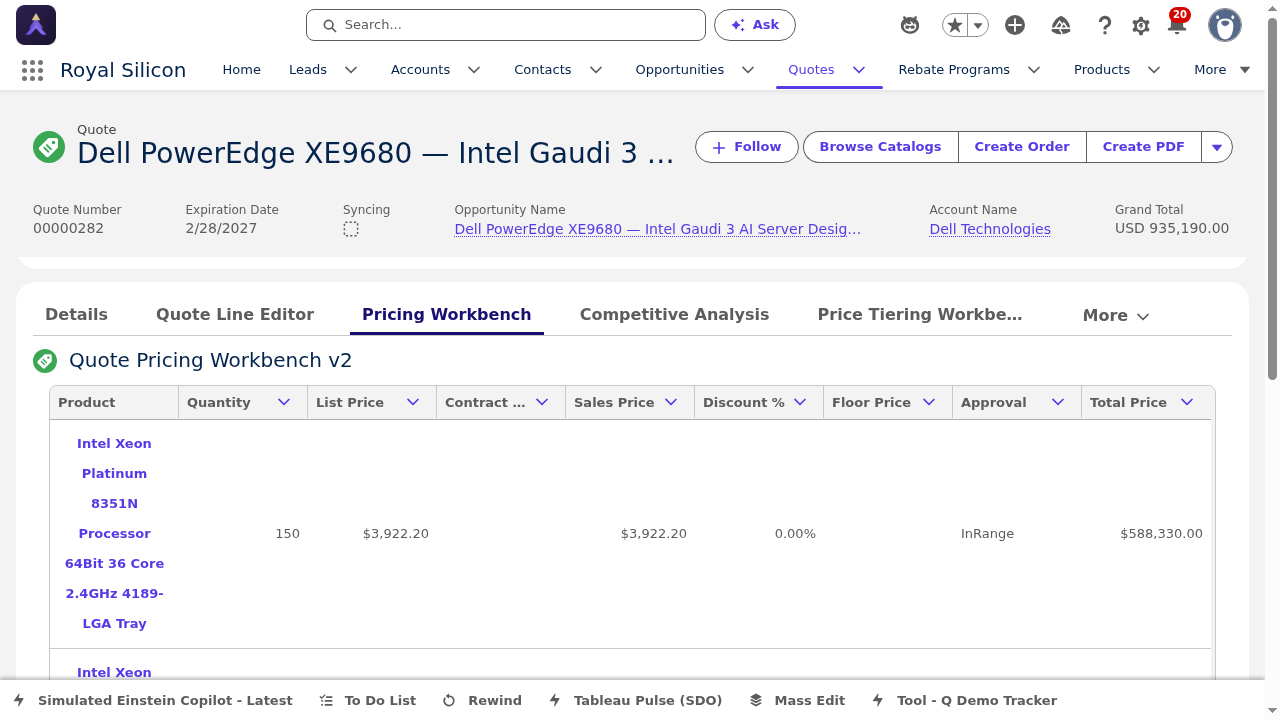
Task: Click the Browse Catalogs button
Action: point(880,147)
